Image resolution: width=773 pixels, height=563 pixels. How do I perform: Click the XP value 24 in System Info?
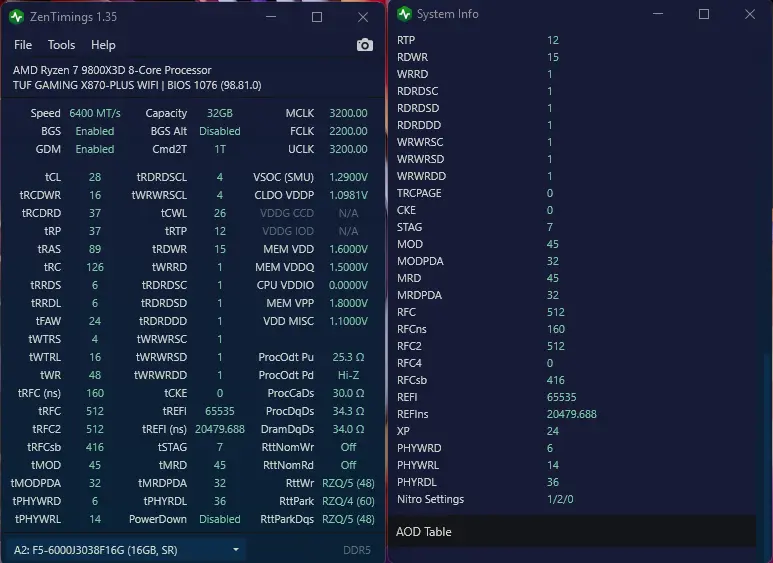tap(553, 431)
